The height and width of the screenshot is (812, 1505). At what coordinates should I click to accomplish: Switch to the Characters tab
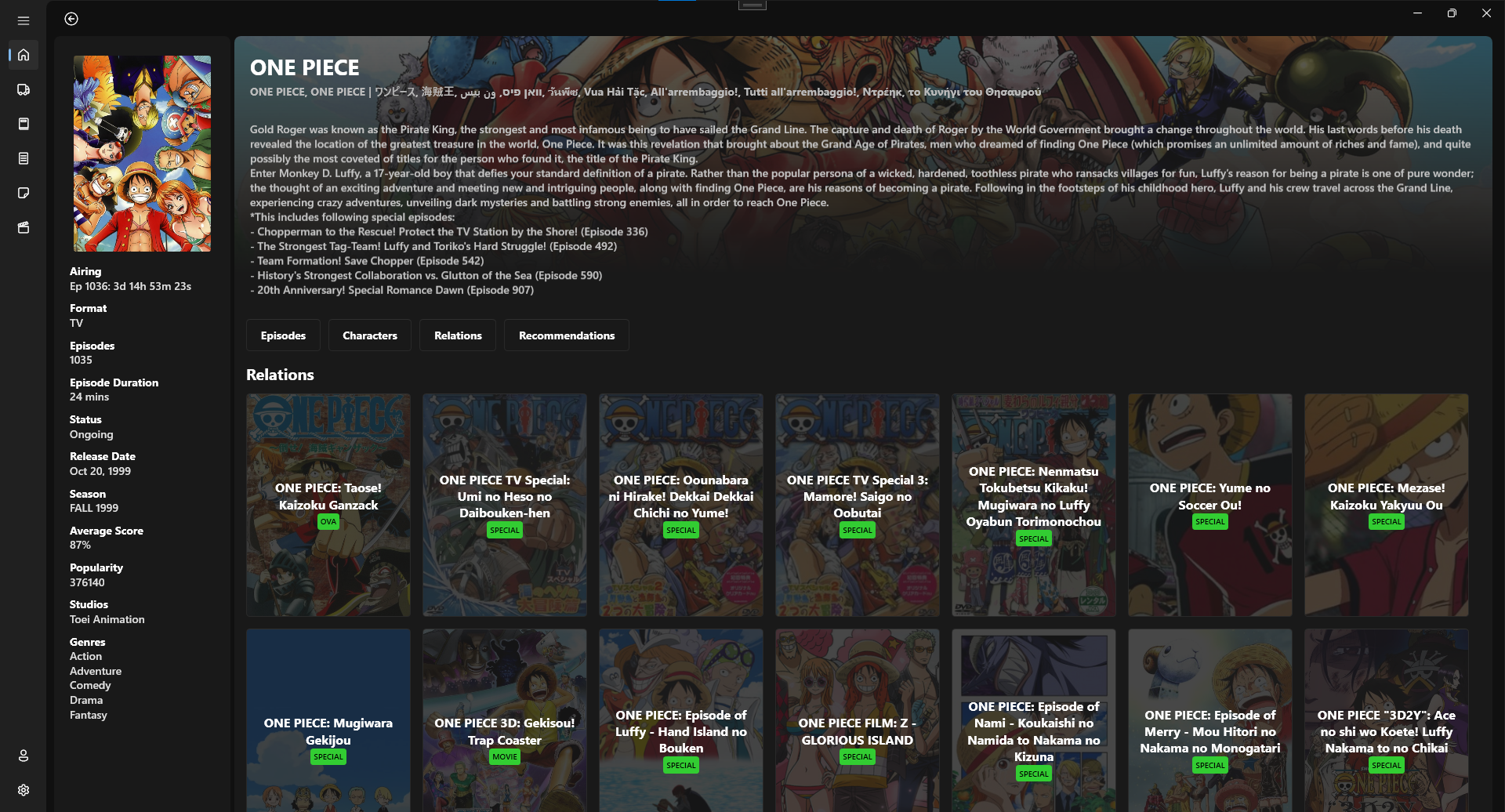click(x=370, y=335)
